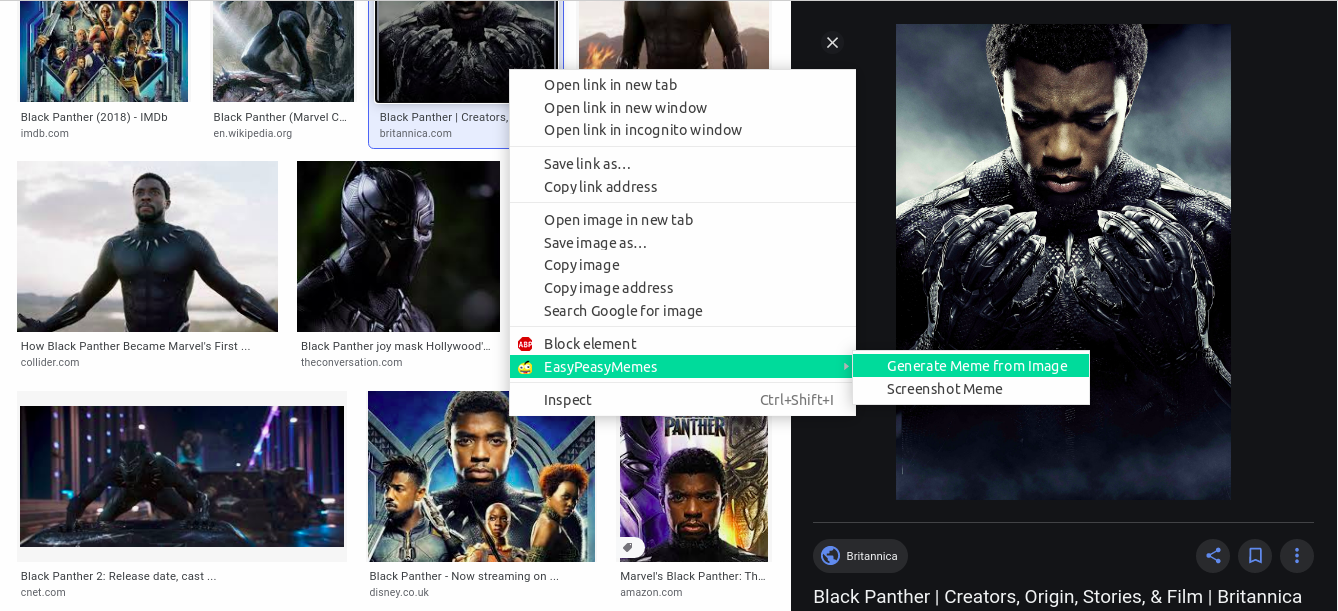Open the preview panel title link to Britannica
The height and width of the screenshot is (611, 1338).
(x=1057, y=597)
